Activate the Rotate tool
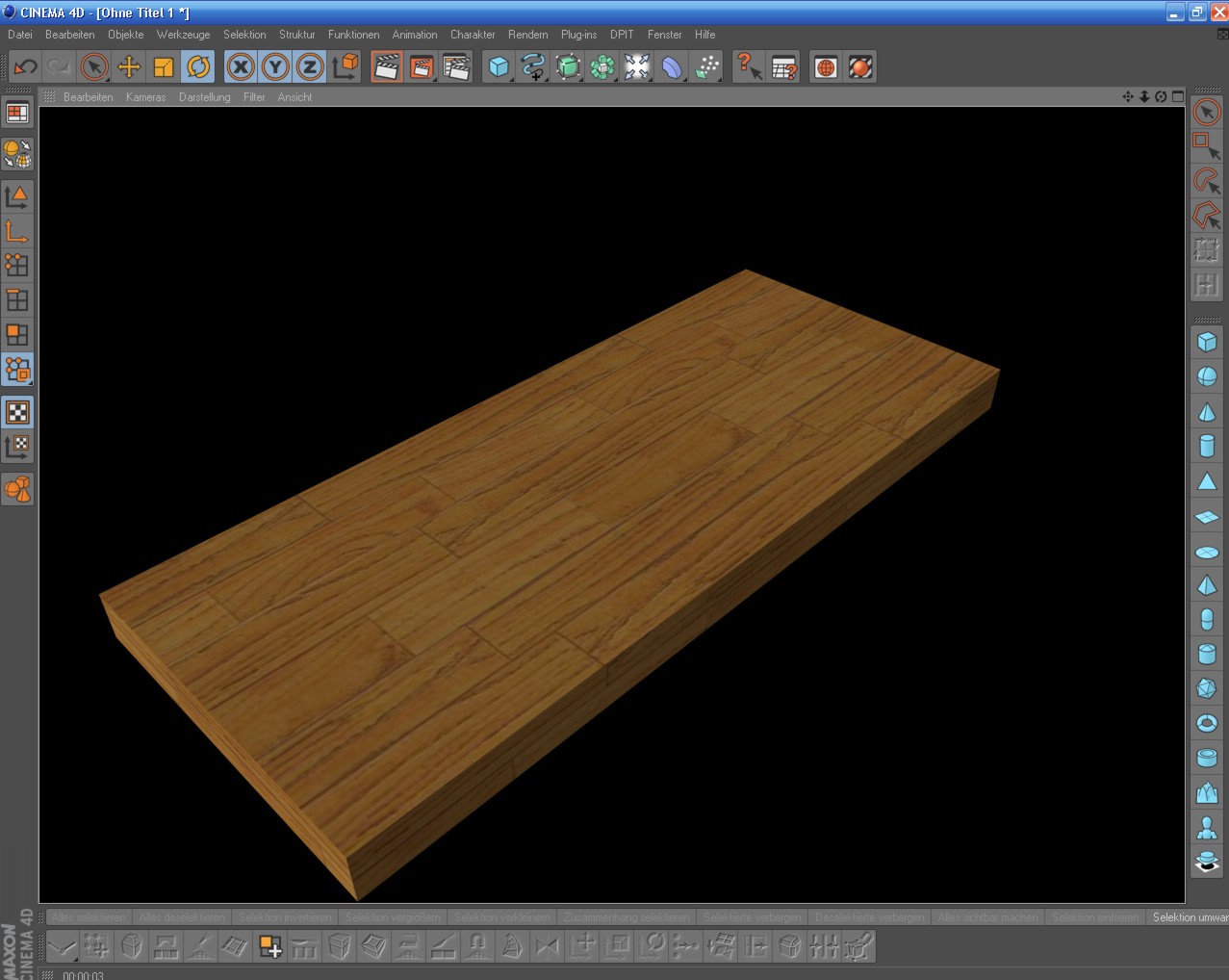This screenshot has width=1229, height=980. coord(198,67)
